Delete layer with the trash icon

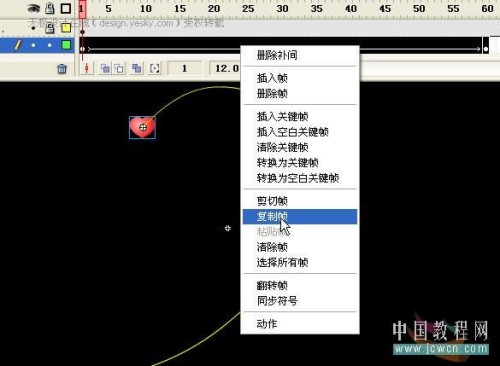(x=62, y=69)
